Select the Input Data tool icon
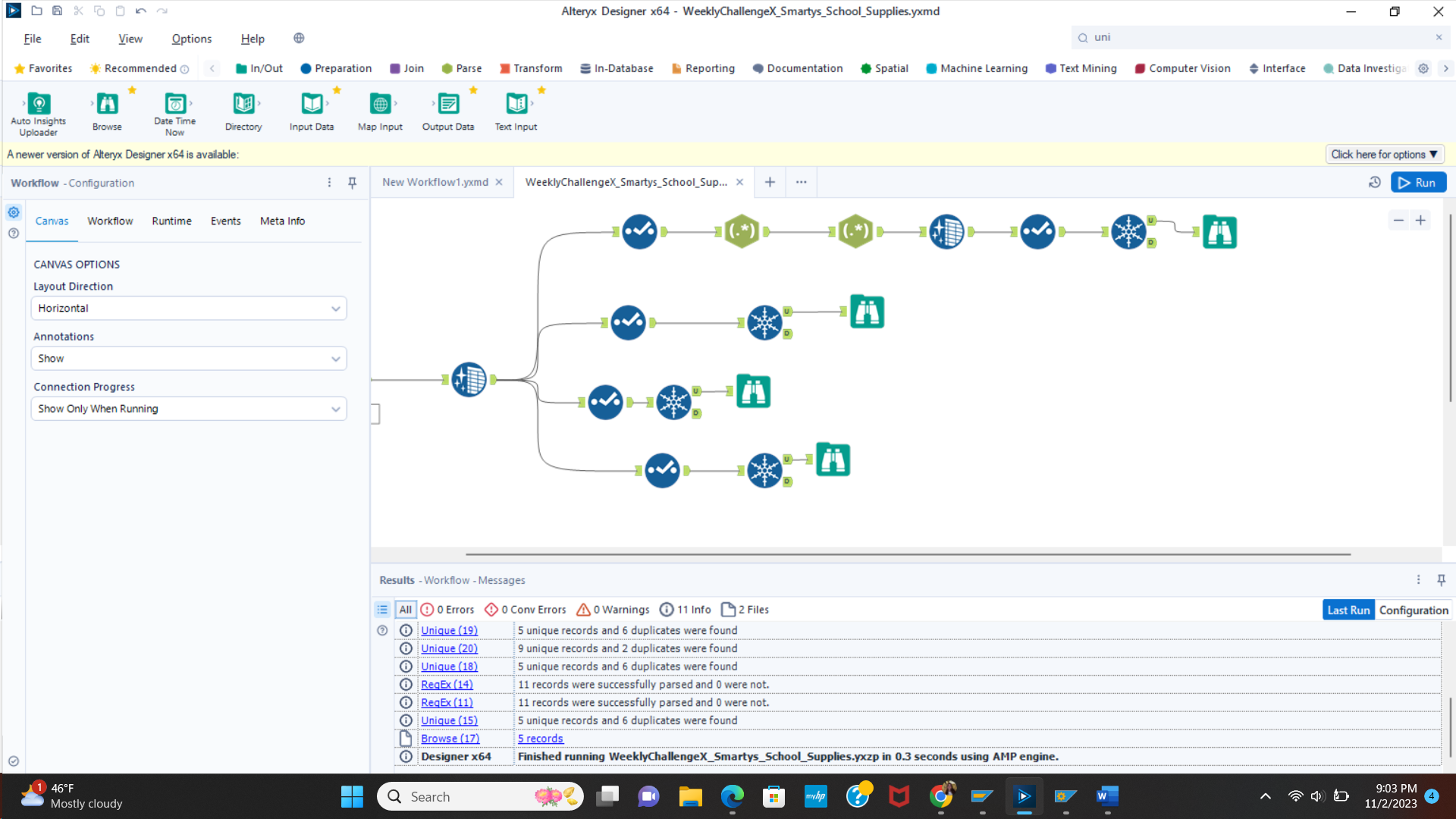 (312, 104)
